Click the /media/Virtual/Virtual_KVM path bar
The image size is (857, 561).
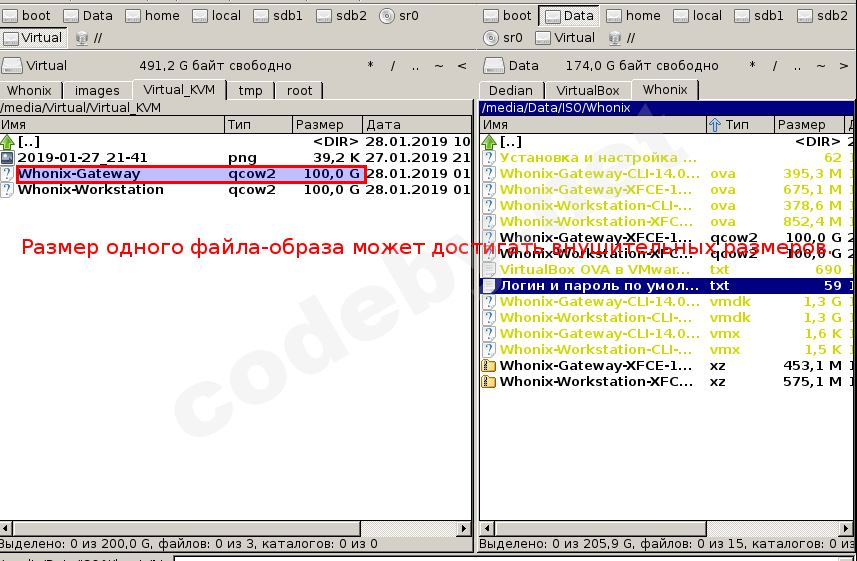pyautogui.click(x=236, y=108)
